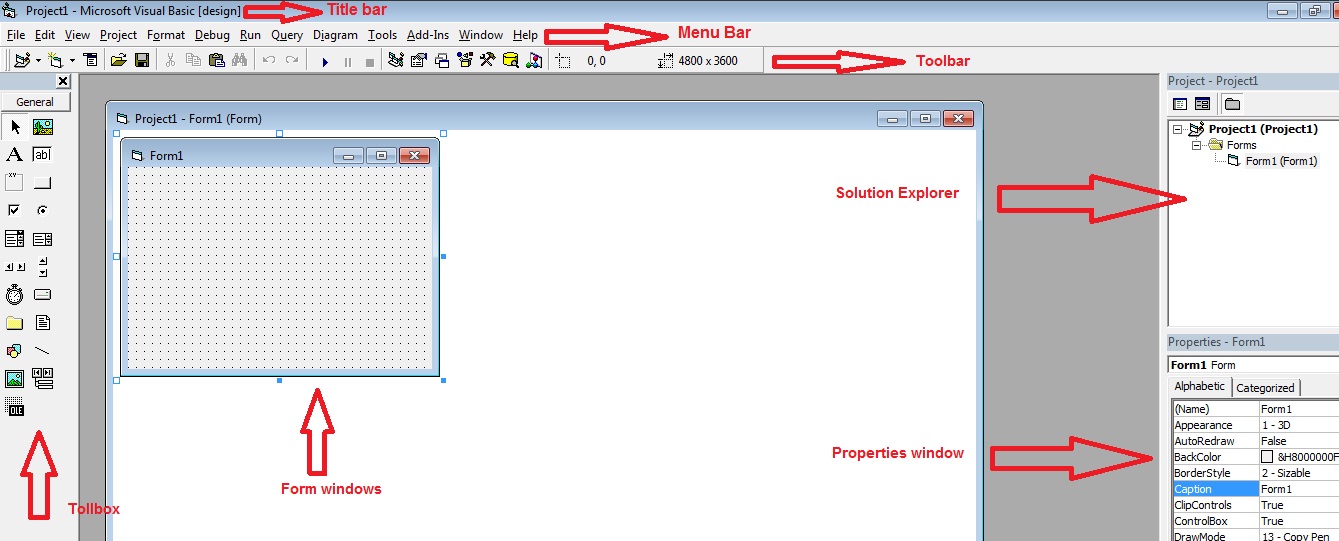Start the program with the blue play icon

325,62
